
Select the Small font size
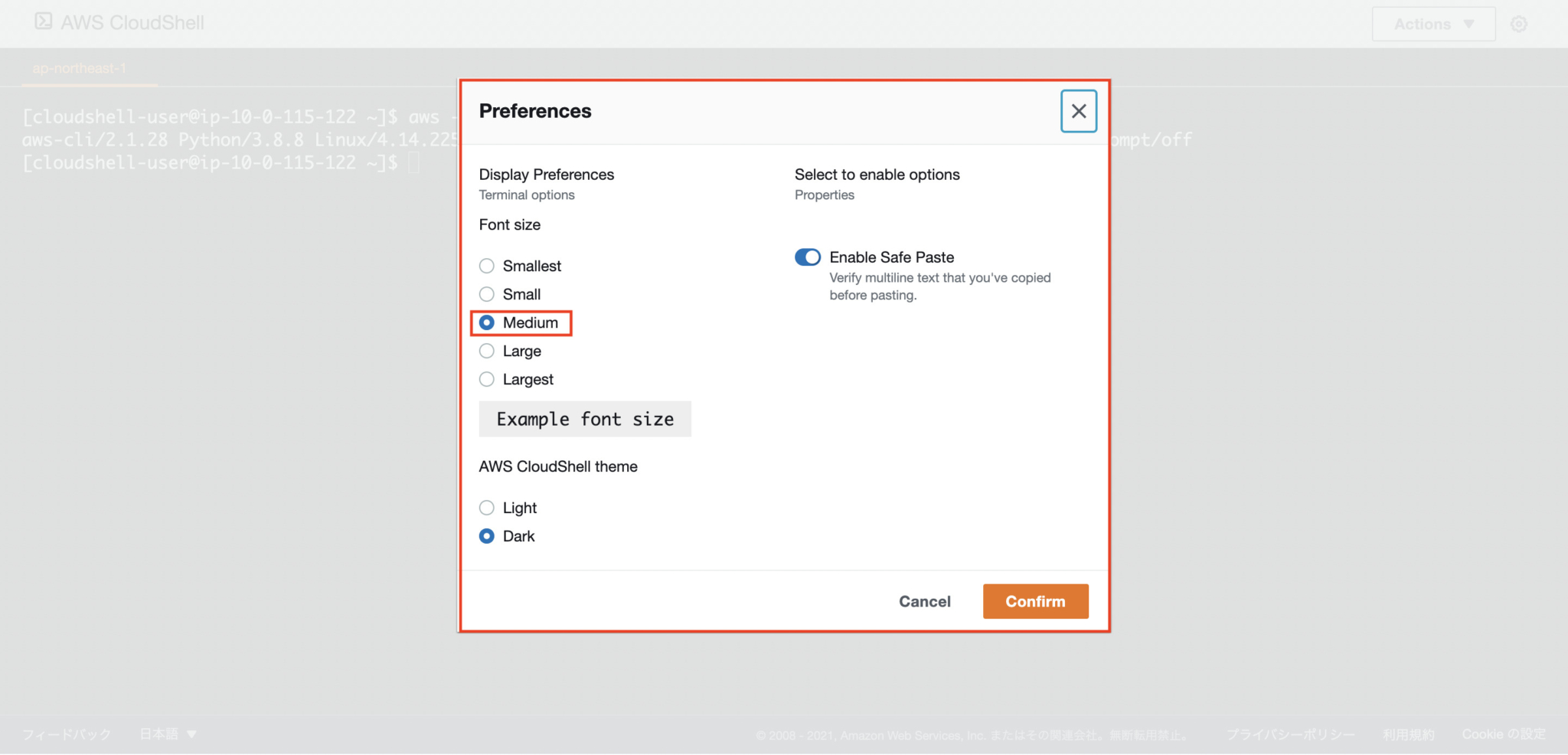coord(486,294)
